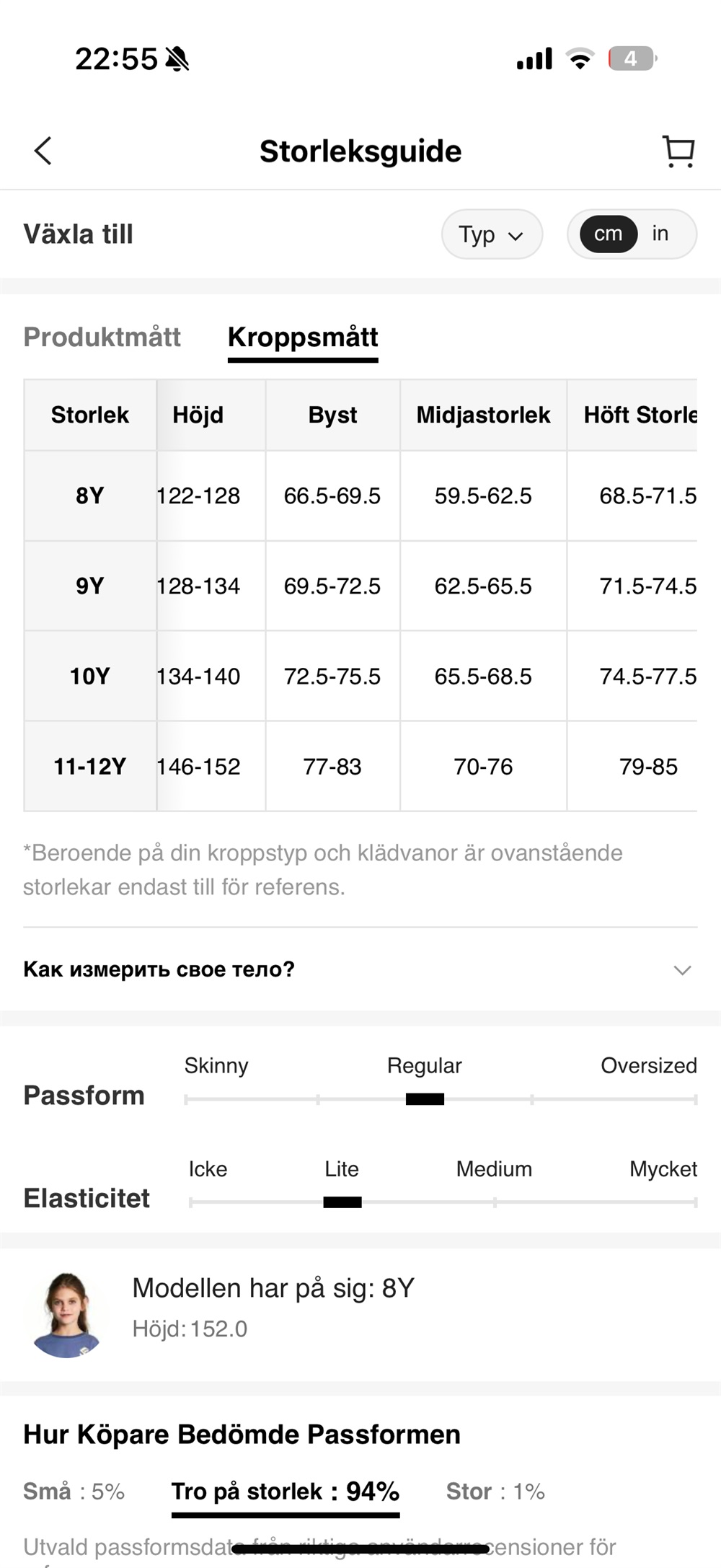Switch units to cm

coord(608,234)
